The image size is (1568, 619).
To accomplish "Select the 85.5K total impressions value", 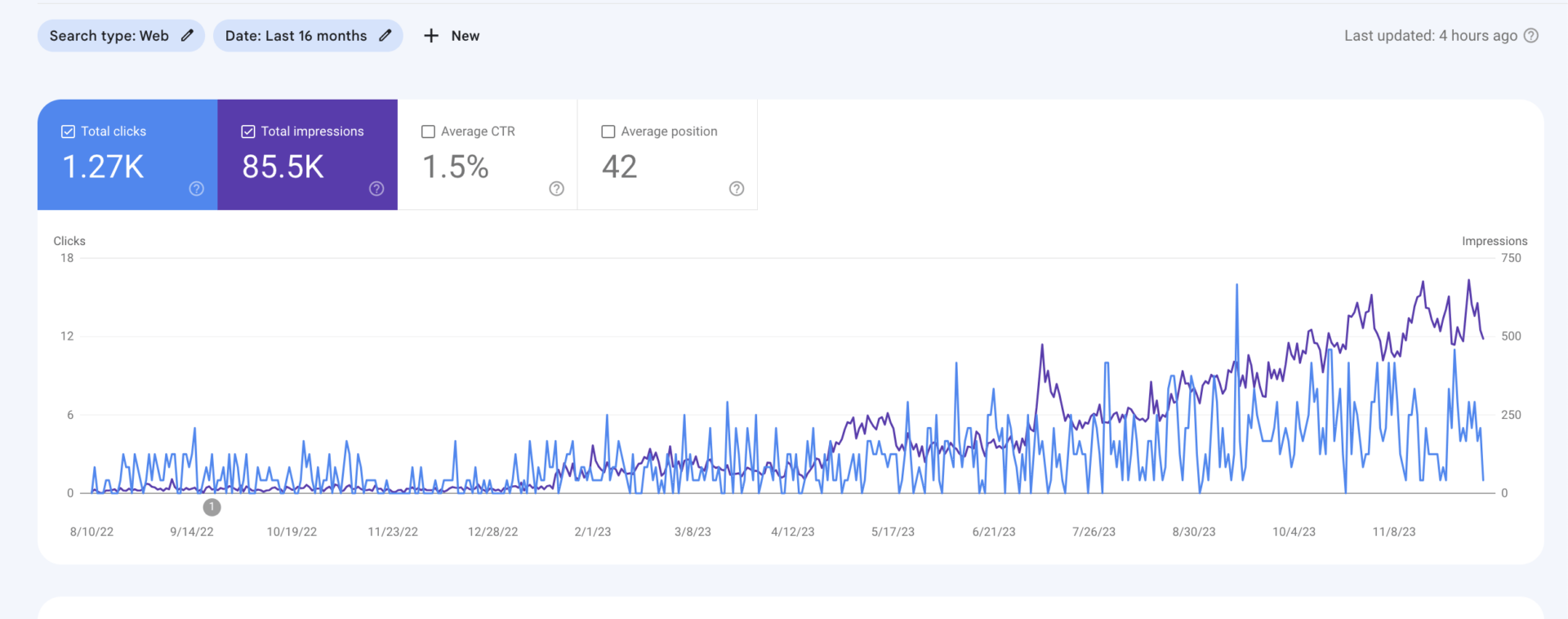I will (283, 167).
